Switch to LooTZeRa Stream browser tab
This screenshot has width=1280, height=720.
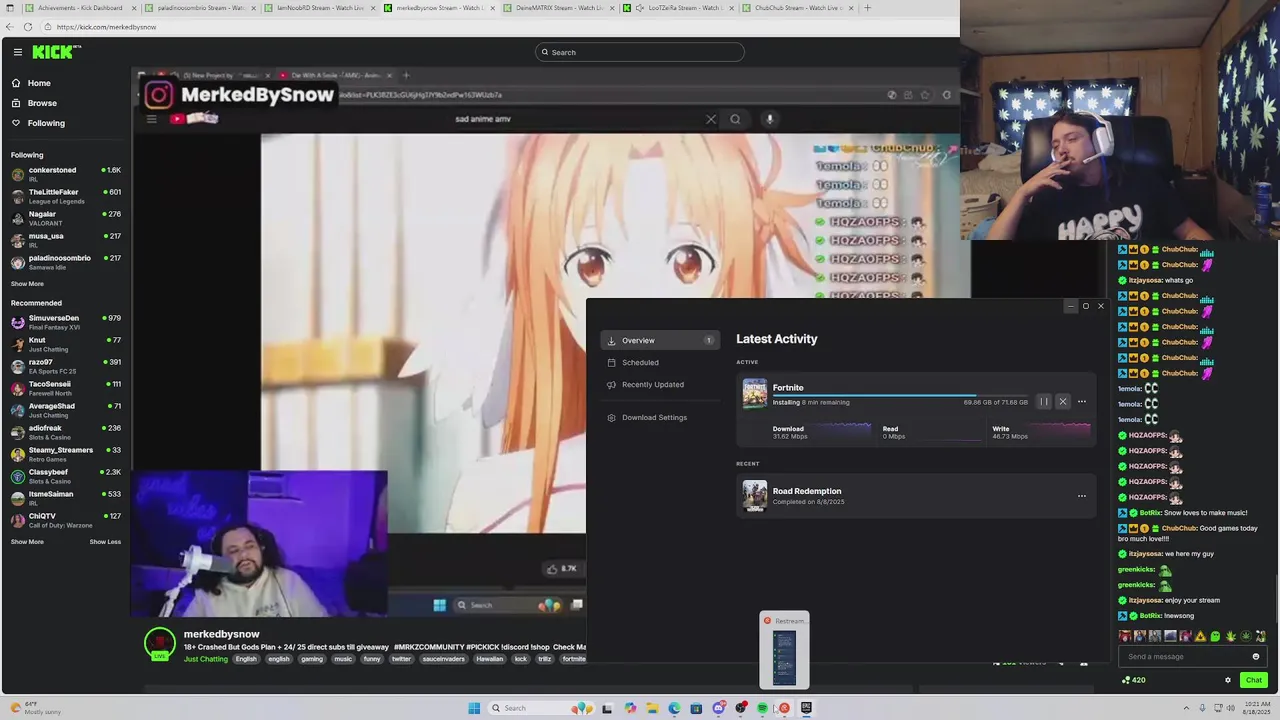pyautogui.click(x=678, y=8)
